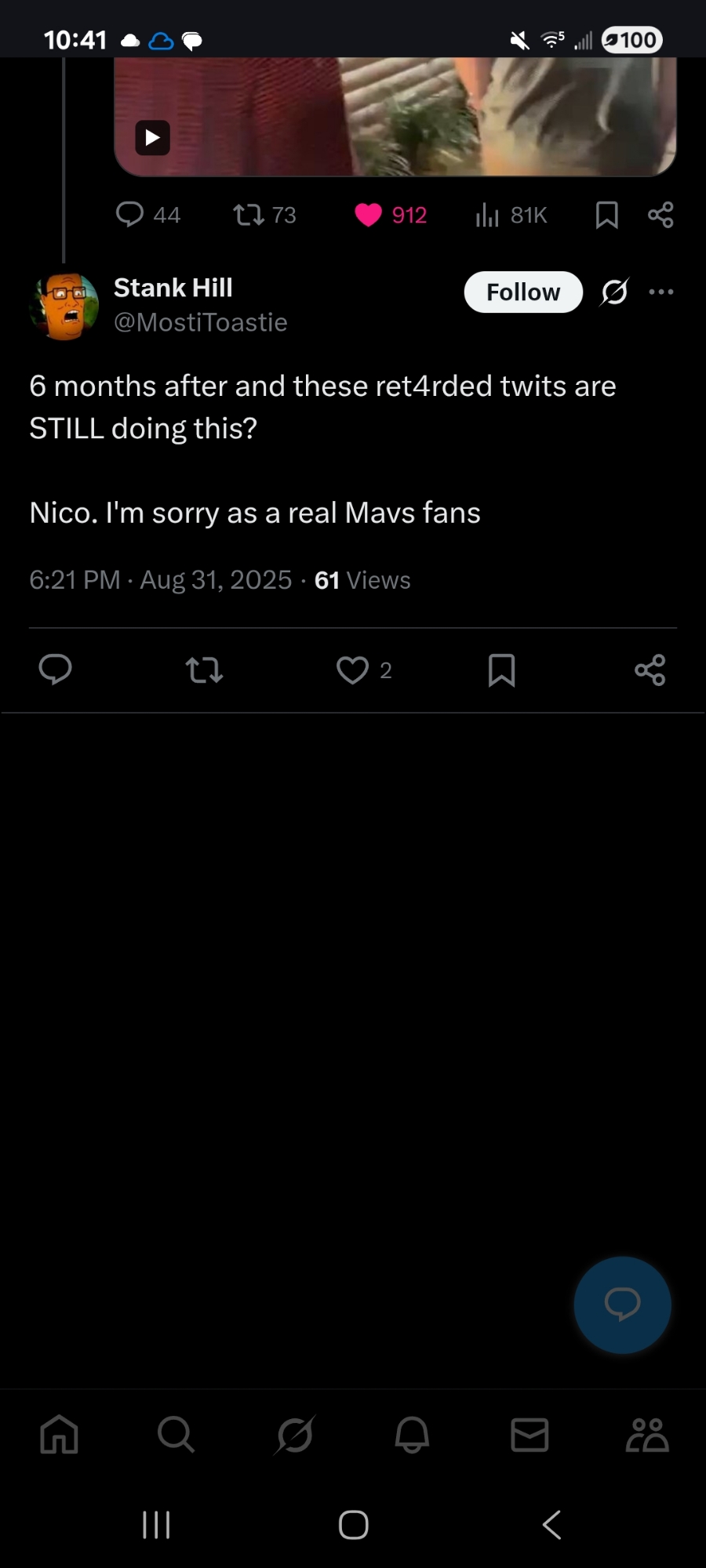
Task: Like Stank Hill's tweet with 2 likes
Action: click(x=352, y=670)
